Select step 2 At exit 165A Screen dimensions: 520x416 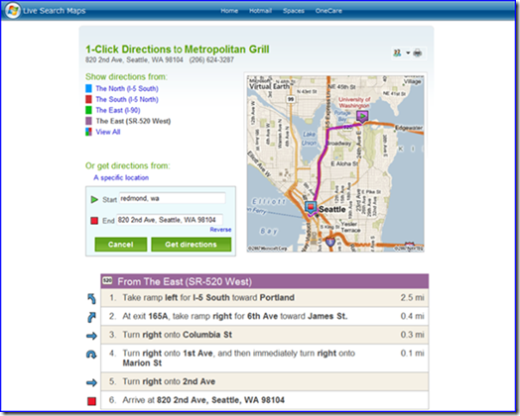point(265,316)
